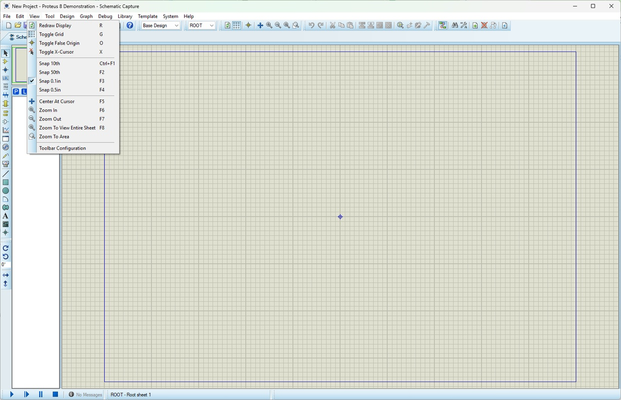
Task: Select the 2D text tool (A icon)
Action: 6,216
